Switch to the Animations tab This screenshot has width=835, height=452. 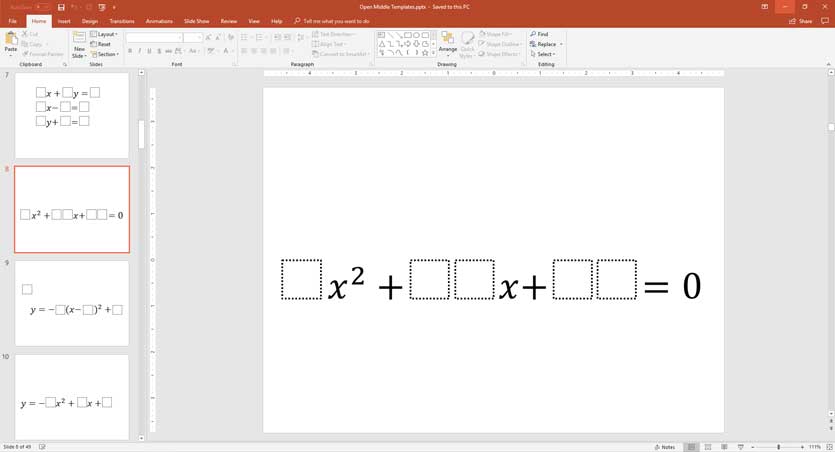[x=159, y=21]
